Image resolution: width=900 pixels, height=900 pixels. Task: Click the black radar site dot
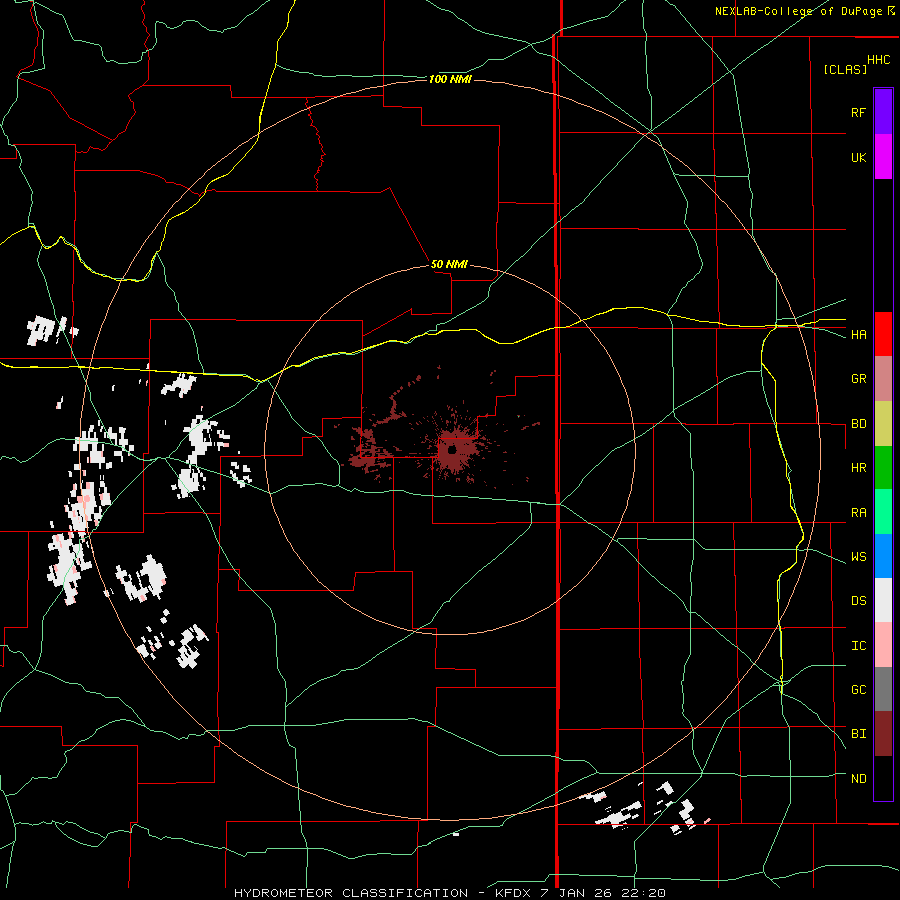pos(452,450)
